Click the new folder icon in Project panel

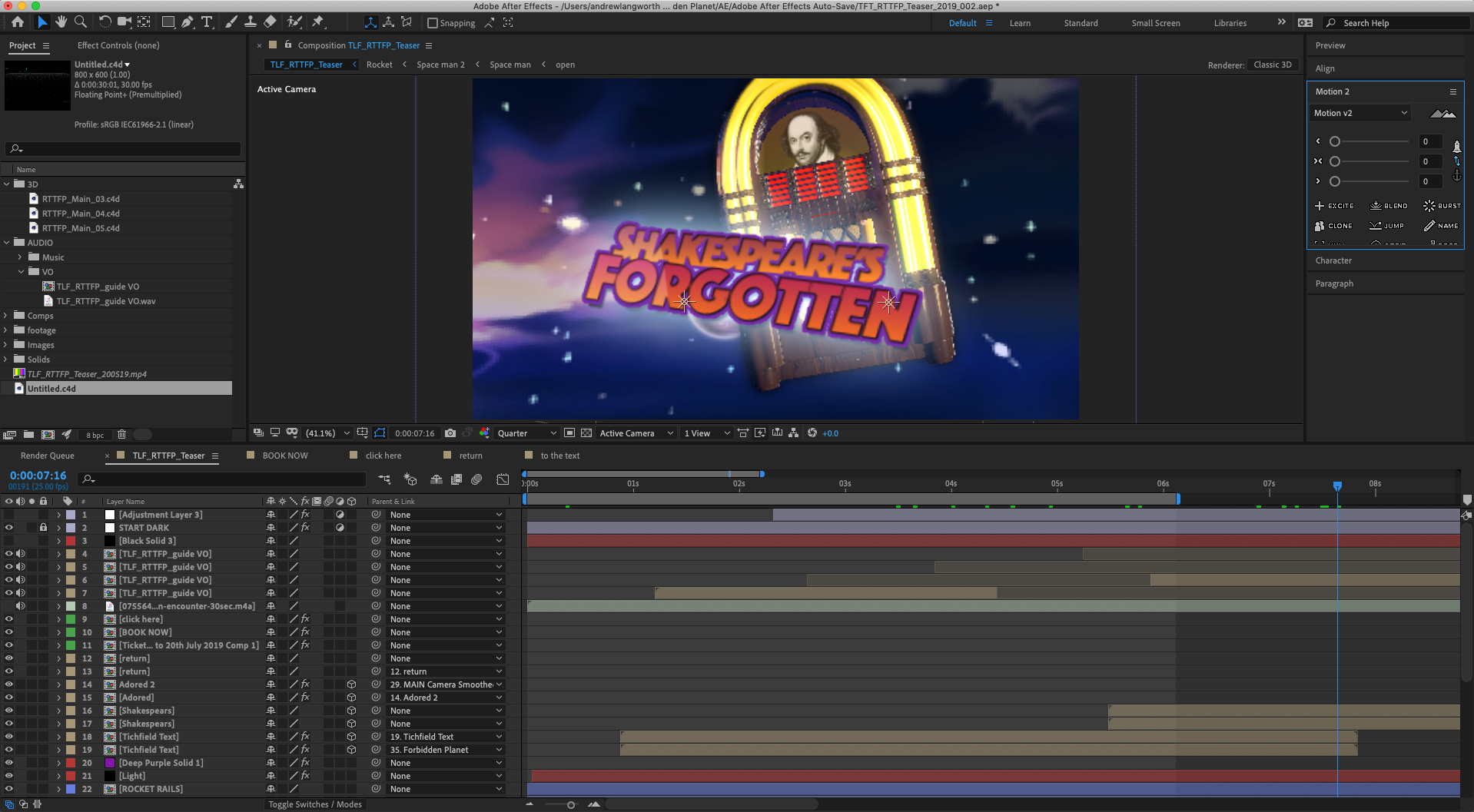pos(28,435)
